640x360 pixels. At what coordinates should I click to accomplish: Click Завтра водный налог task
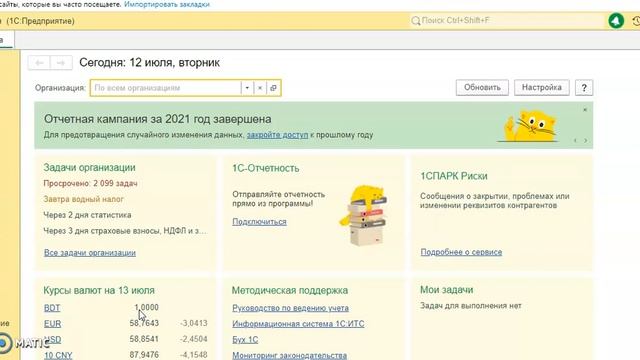click(x=83, y=199)
